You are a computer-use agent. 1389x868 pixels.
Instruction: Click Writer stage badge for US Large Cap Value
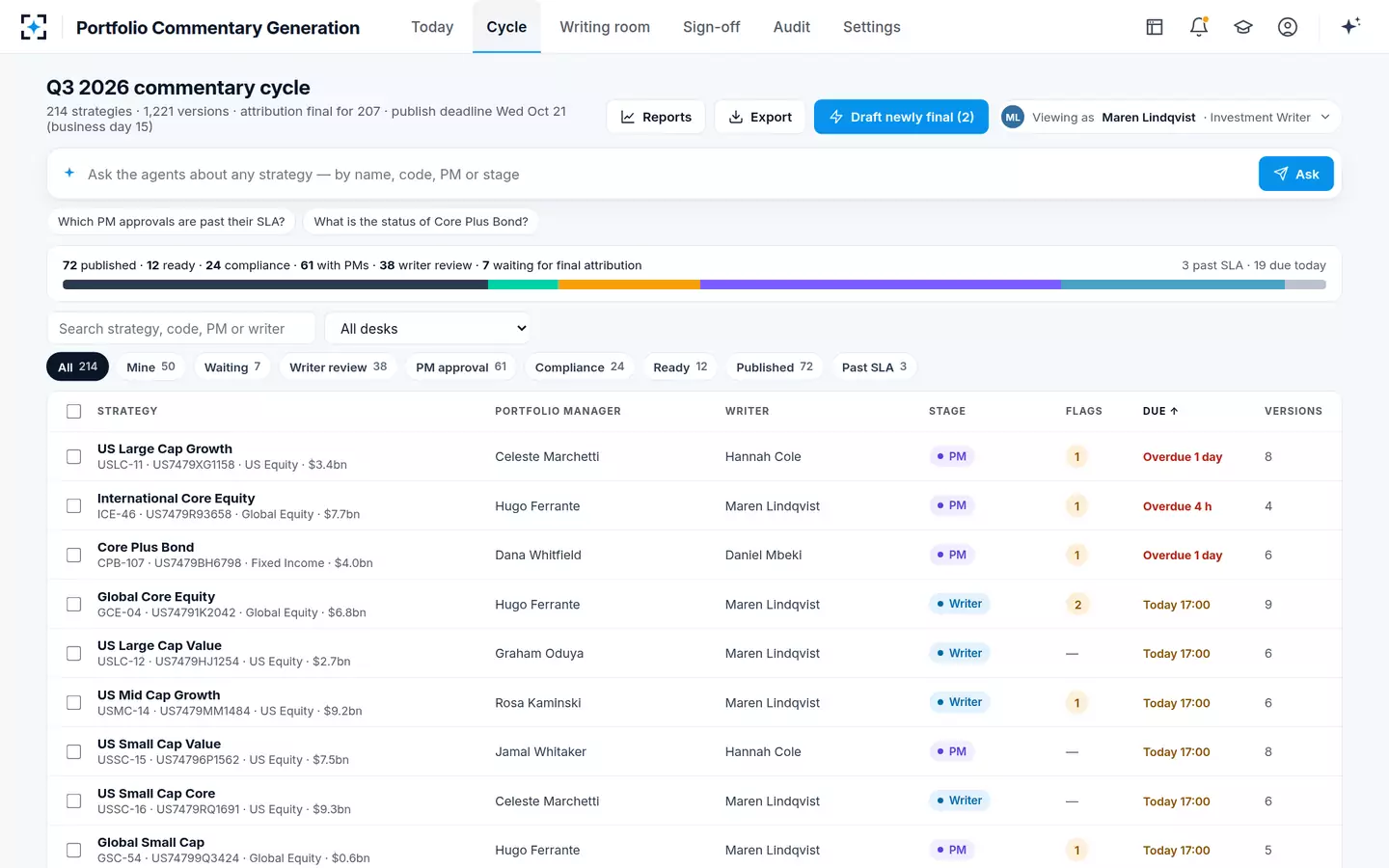point(959,653)
